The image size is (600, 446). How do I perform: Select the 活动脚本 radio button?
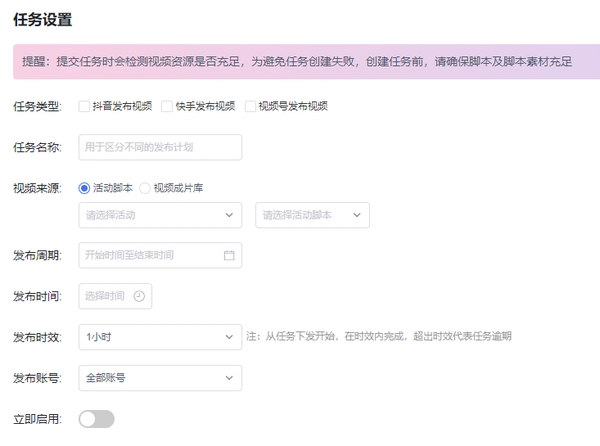coord(85,188)
